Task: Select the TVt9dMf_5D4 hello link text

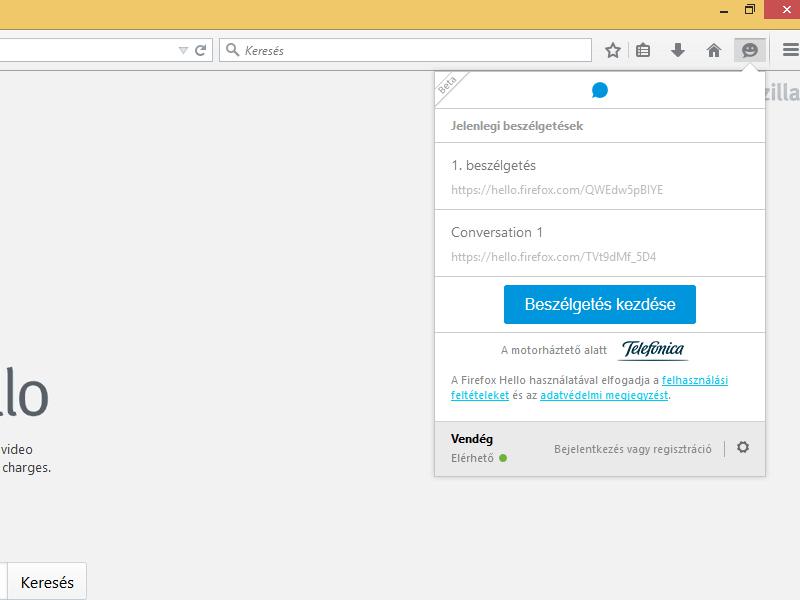Action: point(553,257)
